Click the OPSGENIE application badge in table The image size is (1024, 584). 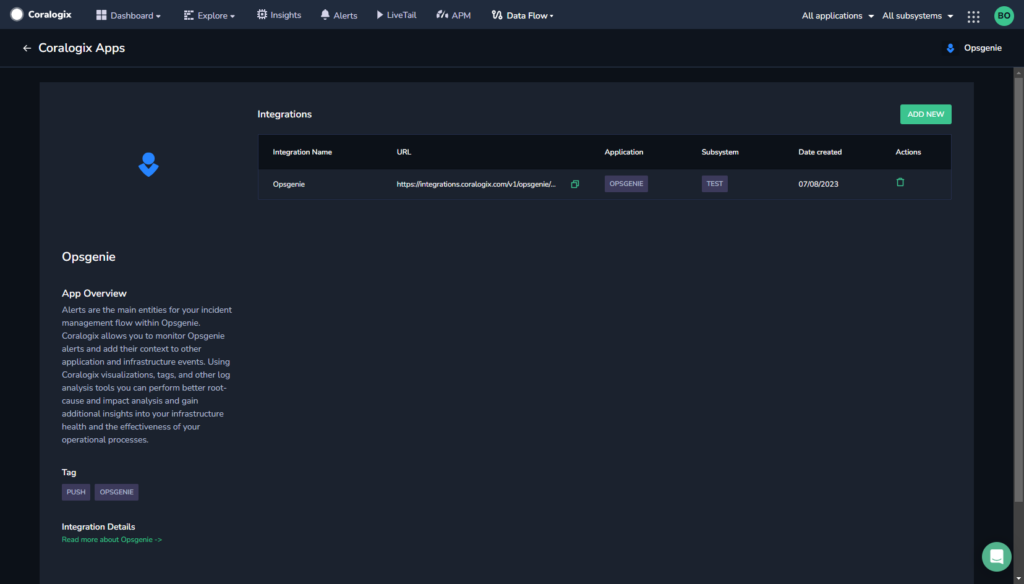[626, 184]
